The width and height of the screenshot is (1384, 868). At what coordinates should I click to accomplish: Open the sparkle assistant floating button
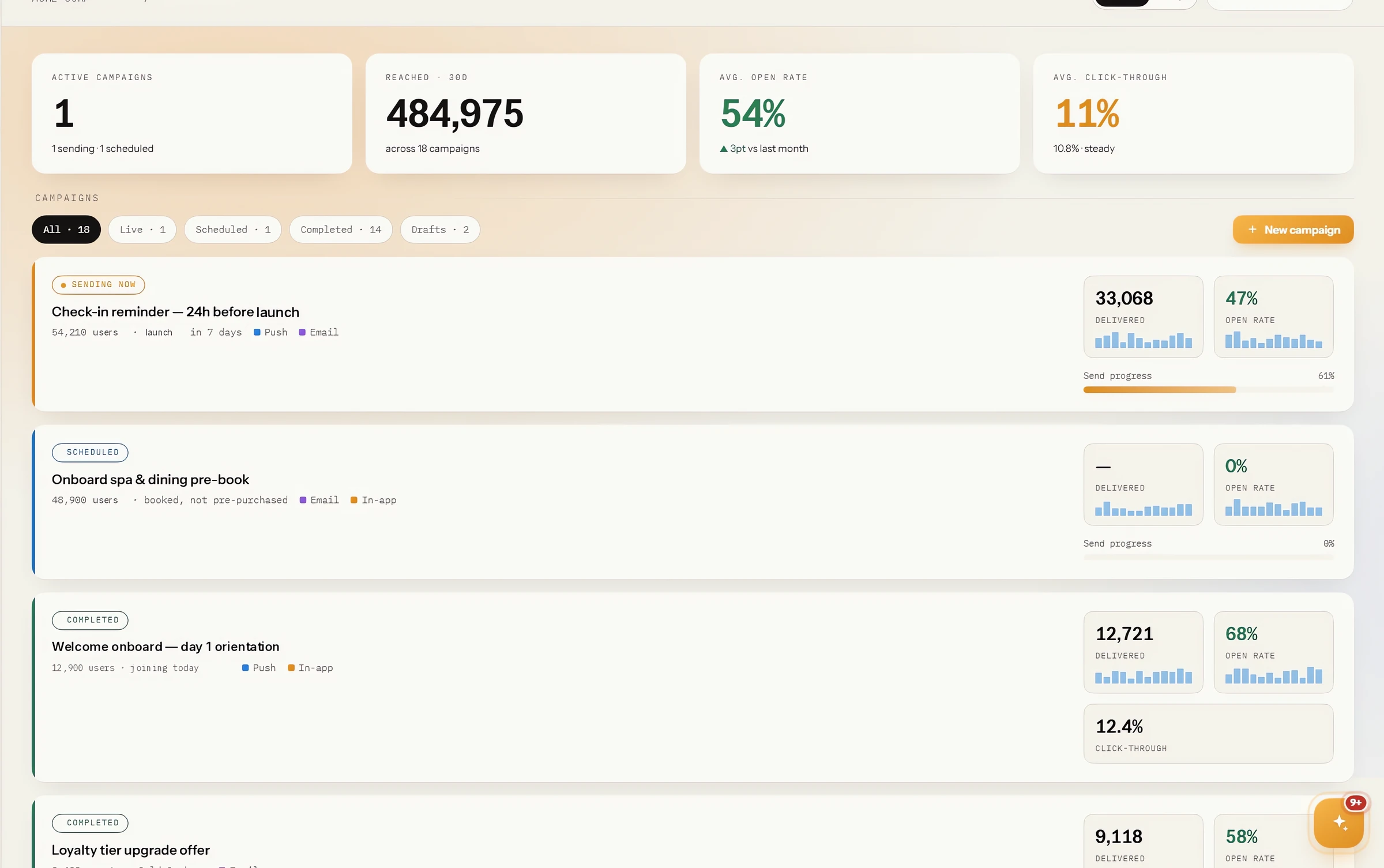tap(1338, 822)
